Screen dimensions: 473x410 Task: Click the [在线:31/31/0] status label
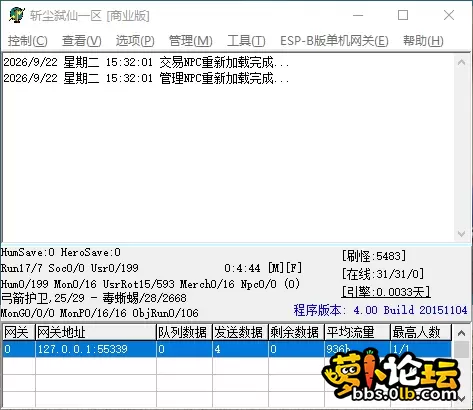[383, 274]
